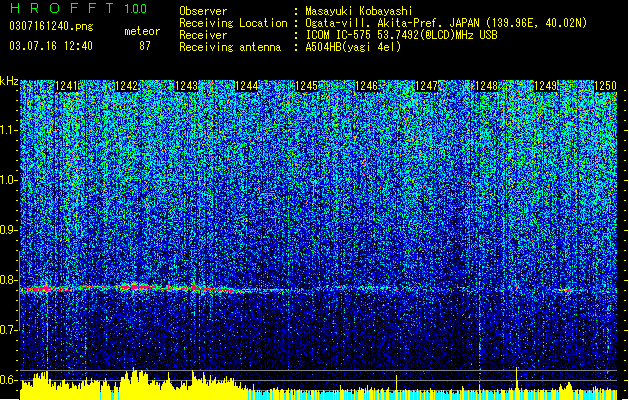Click the kHz unit label
629x400 pixels.
pyautogui.click(x=9, y=82)
